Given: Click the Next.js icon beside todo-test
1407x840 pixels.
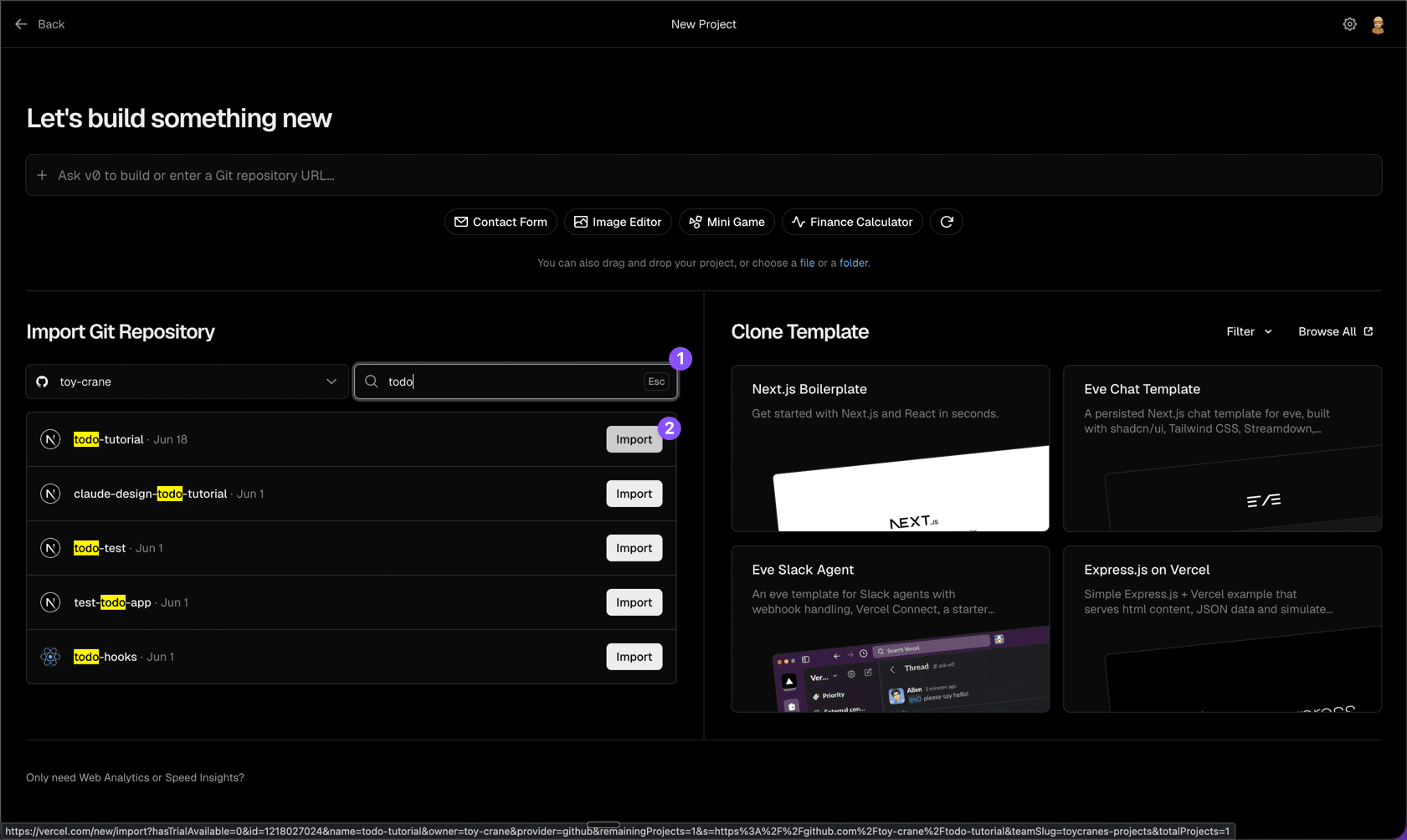Looking at the screenshot, I should point(50,548).
